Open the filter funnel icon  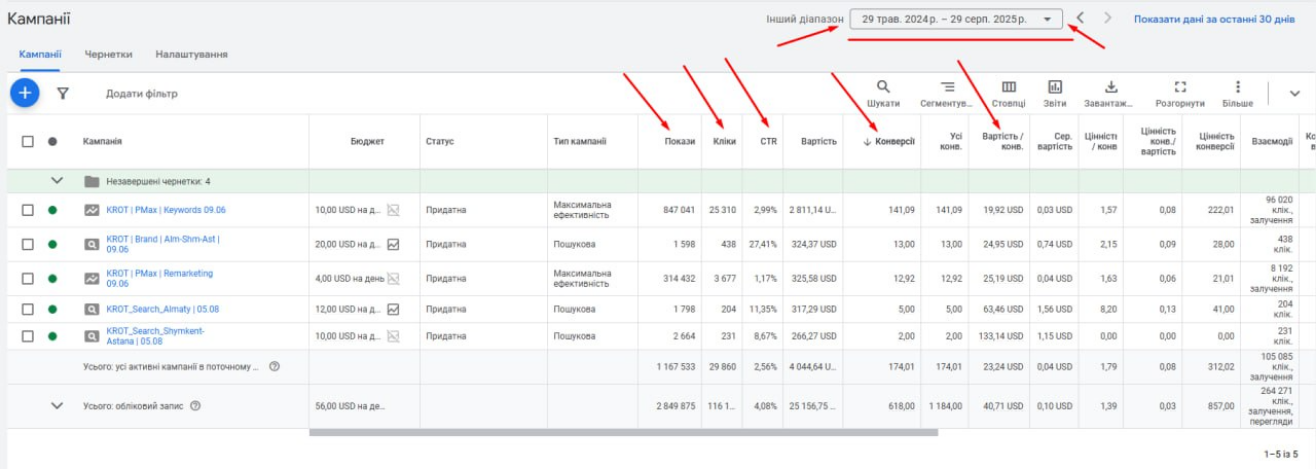63,93
